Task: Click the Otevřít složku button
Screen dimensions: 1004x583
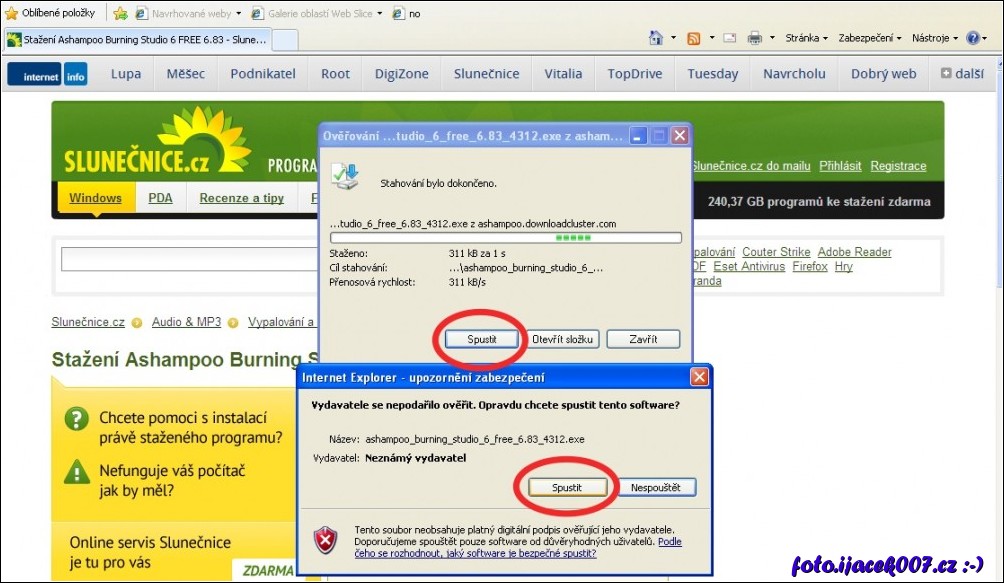Action: [562, 339]
